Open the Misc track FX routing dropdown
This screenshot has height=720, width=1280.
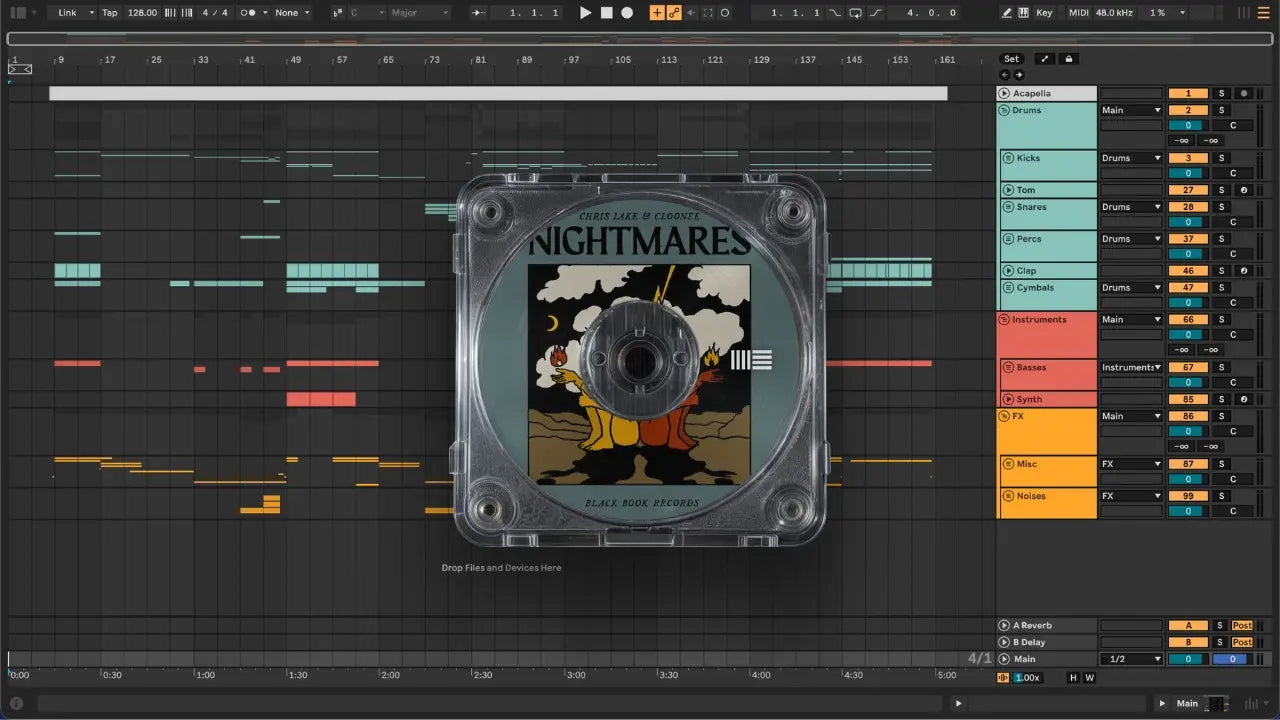point(1132,464)
